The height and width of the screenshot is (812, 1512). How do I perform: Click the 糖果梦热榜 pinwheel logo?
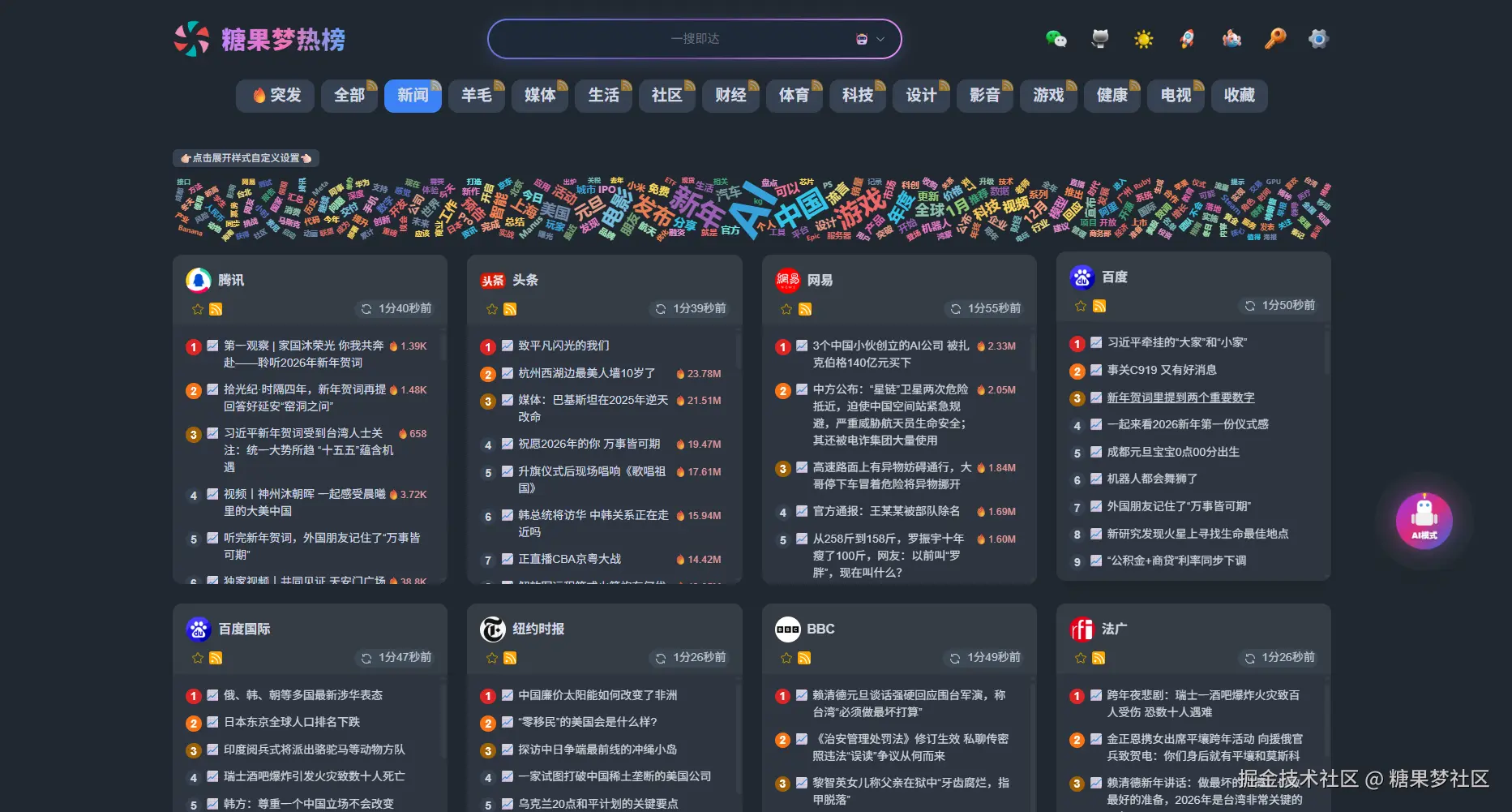[192, 39]
